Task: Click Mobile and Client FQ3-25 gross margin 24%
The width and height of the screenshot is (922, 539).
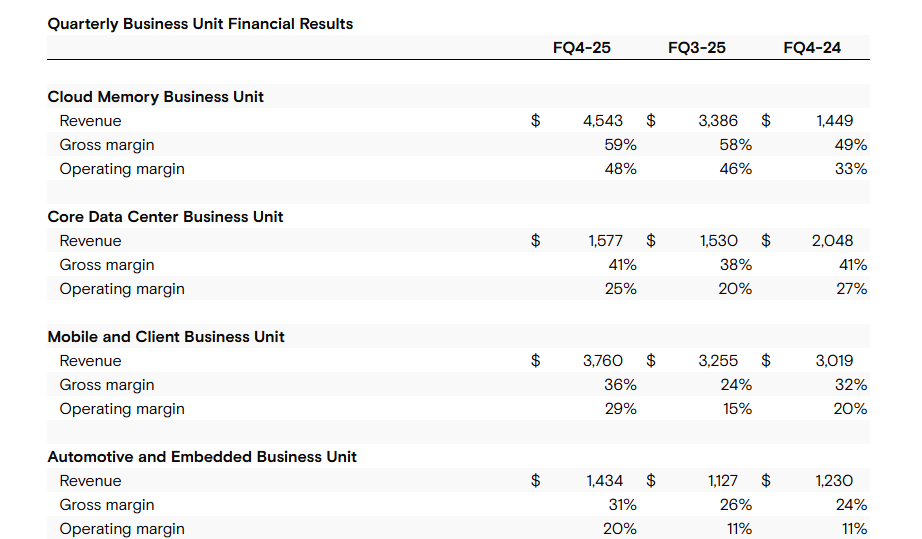Action: tap(736, 385)
